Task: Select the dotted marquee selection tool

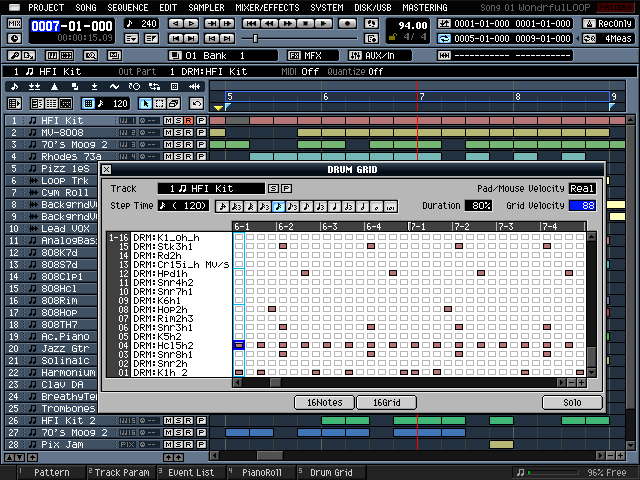Action: (x=160, y=104)
